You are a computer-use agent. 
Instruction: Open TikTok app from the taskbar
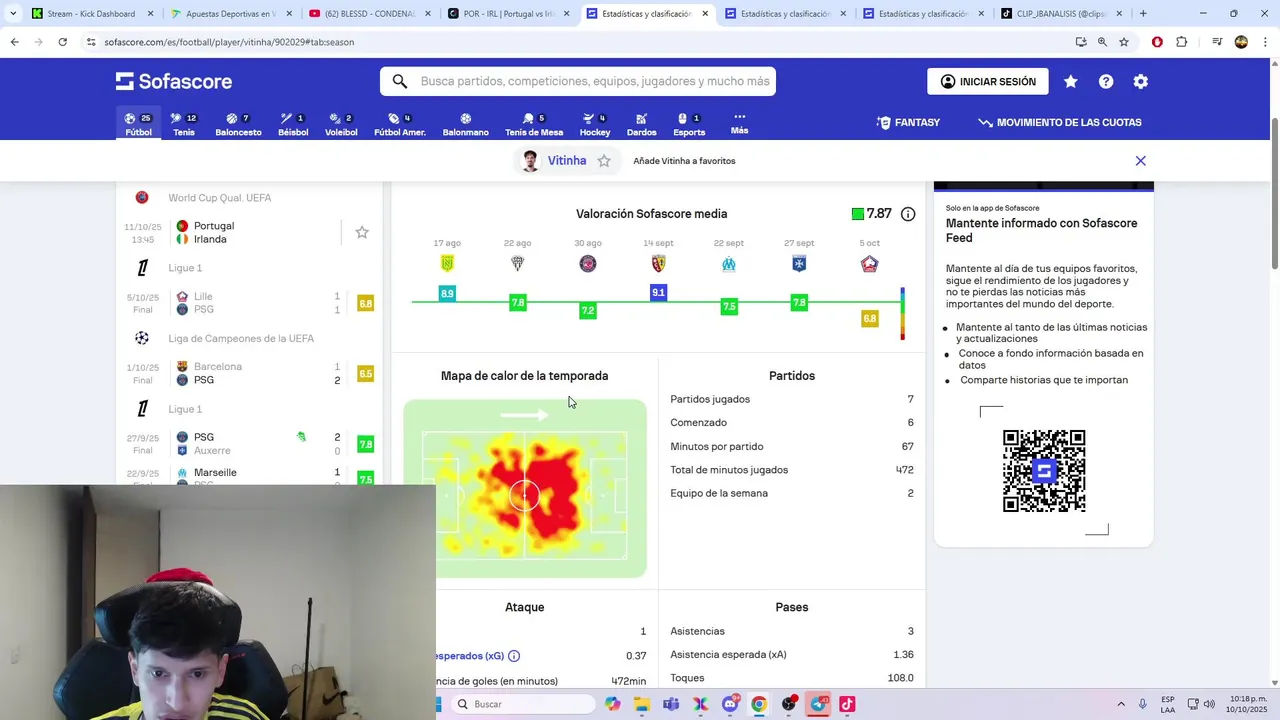click(x=847, y=704)
